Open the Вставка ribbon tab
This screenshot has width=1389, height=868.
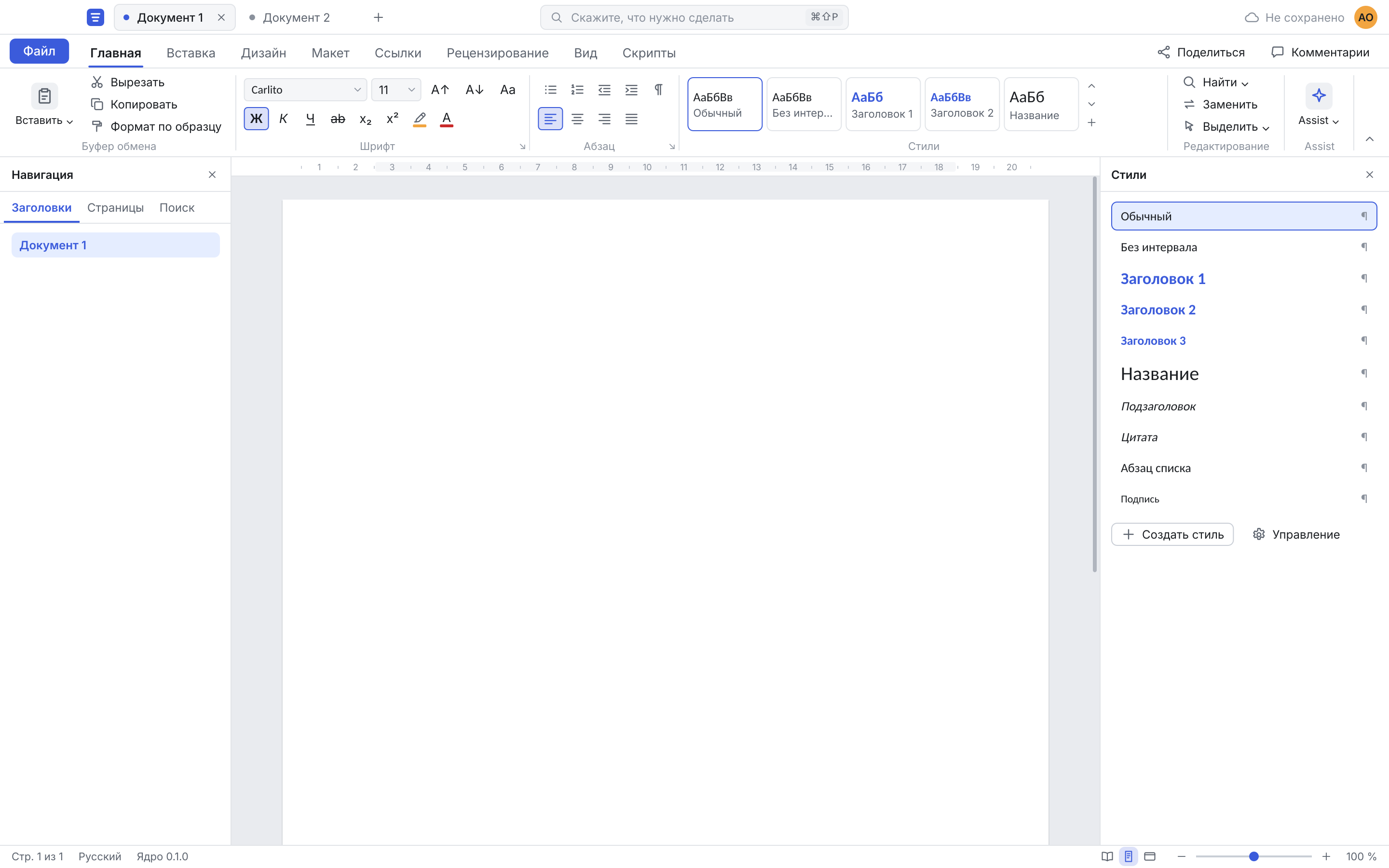191,53
